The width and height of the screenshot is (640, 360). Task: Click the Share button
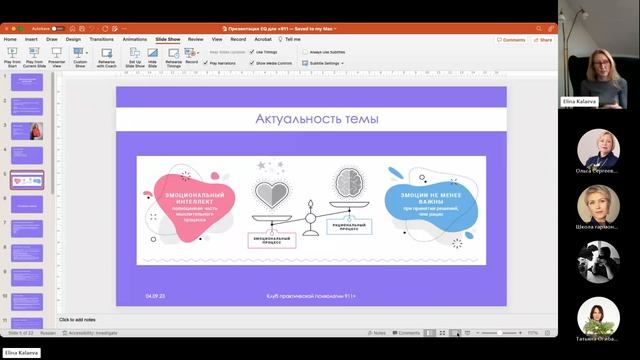pos(543,40)
